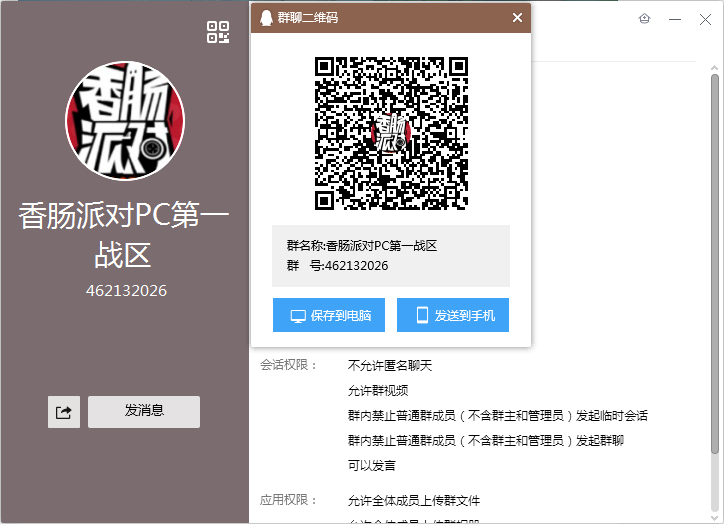Click the 会话权限 label
This screenshot has width=724, height=524.
point(289,365)
